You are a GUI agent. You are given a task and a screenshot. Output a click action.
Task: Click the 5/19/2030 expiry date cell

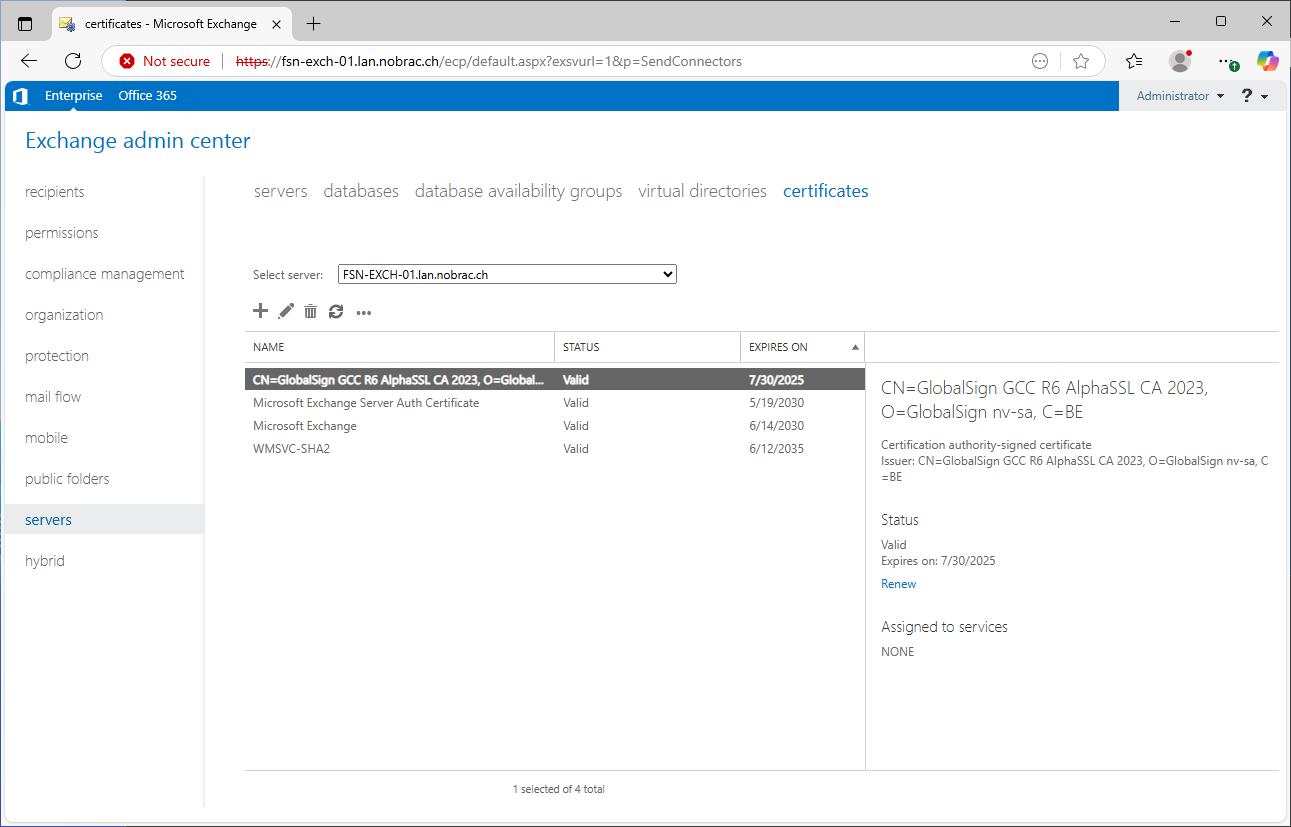click(776, 403)
